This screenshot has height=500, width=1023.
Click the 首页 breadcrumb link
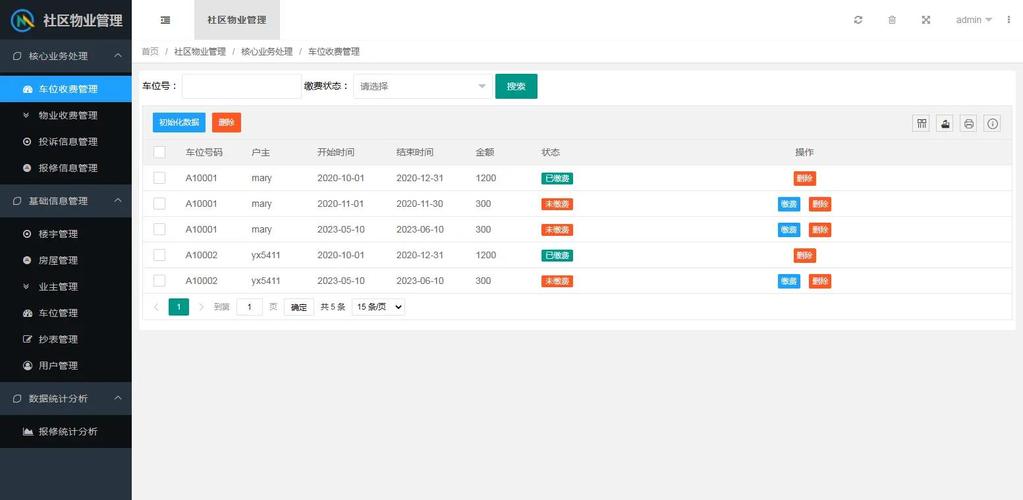pos(150,52)
